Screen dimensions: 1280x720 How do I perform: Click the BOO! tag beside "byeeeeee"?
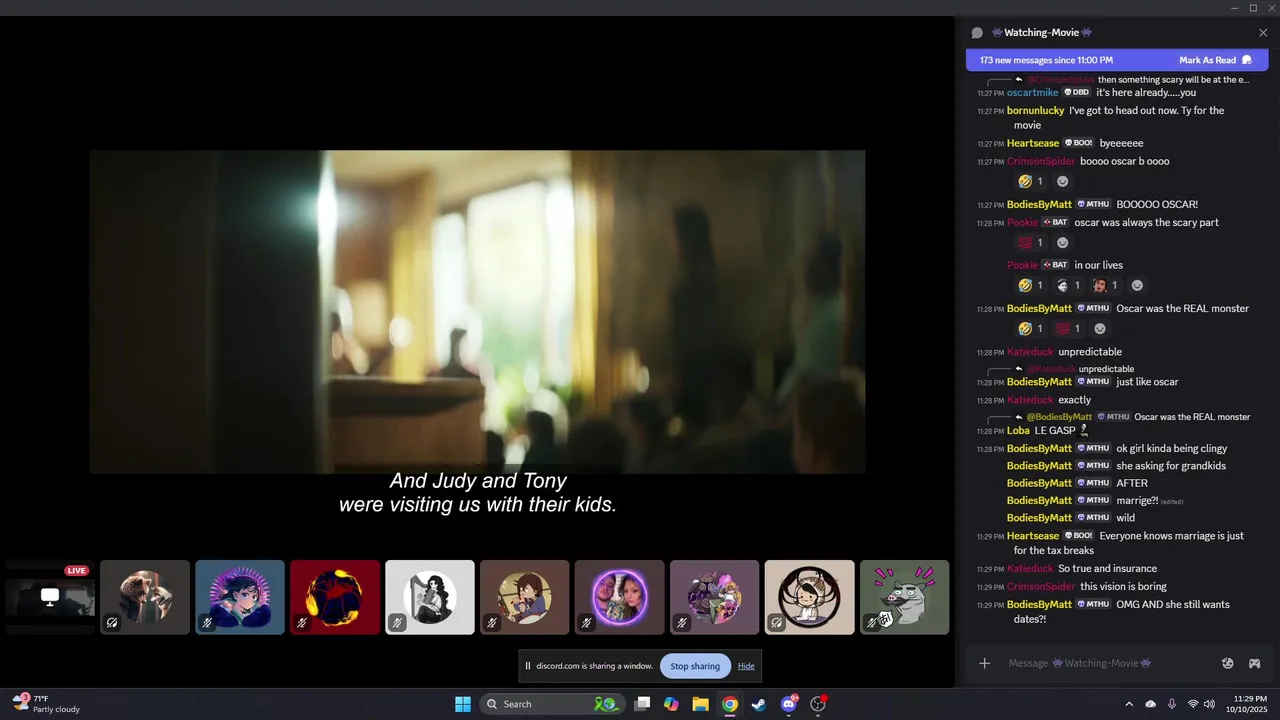click(1079, 143)
